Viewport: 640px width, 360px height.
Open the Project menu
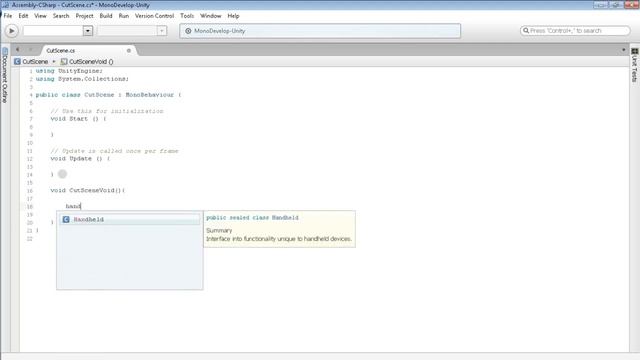[84, 16]
